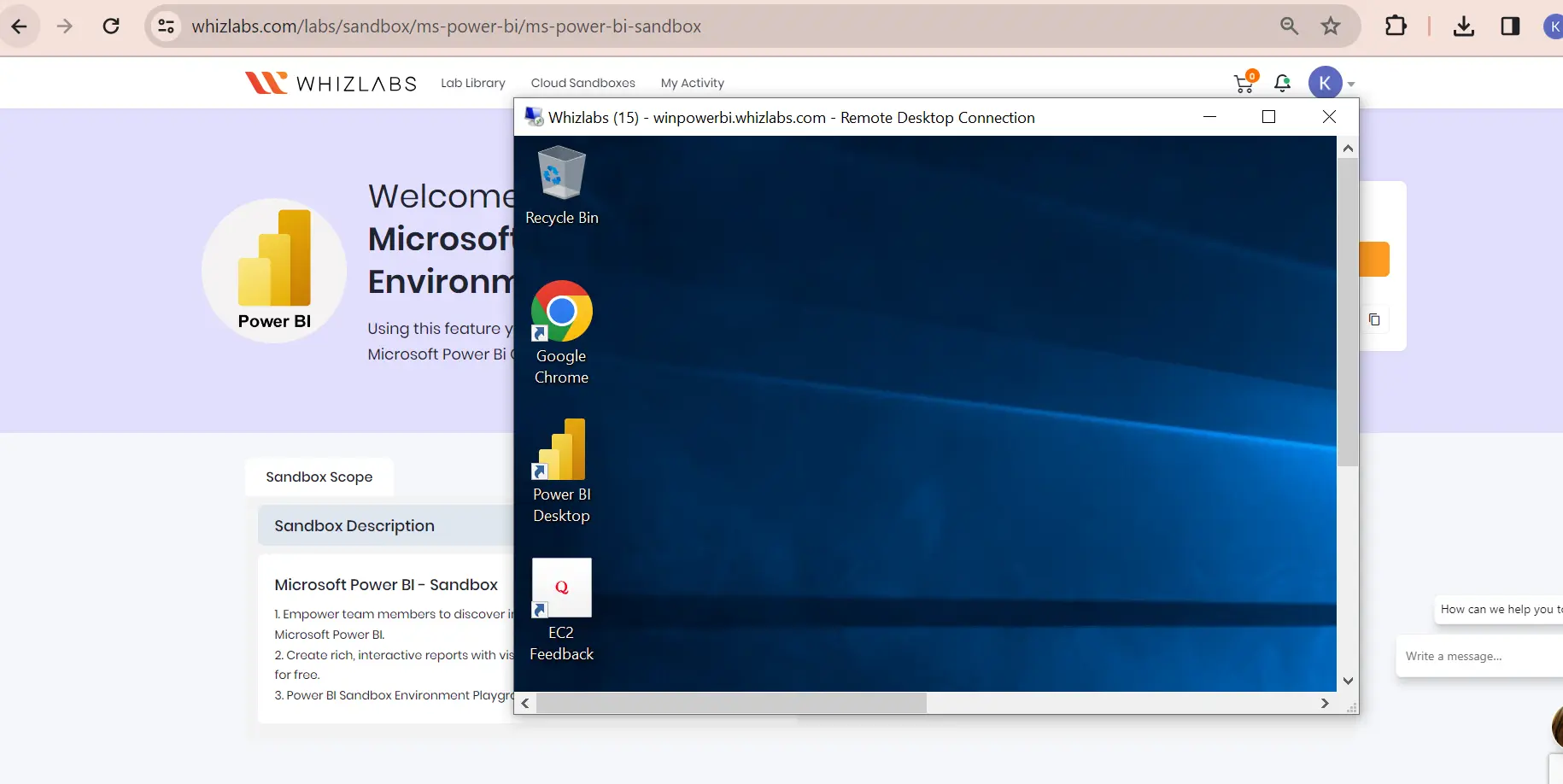Screen dimensions: 1563x784
Task: Click the scroll up arrow in remote window
Action: click(1348, 149)
